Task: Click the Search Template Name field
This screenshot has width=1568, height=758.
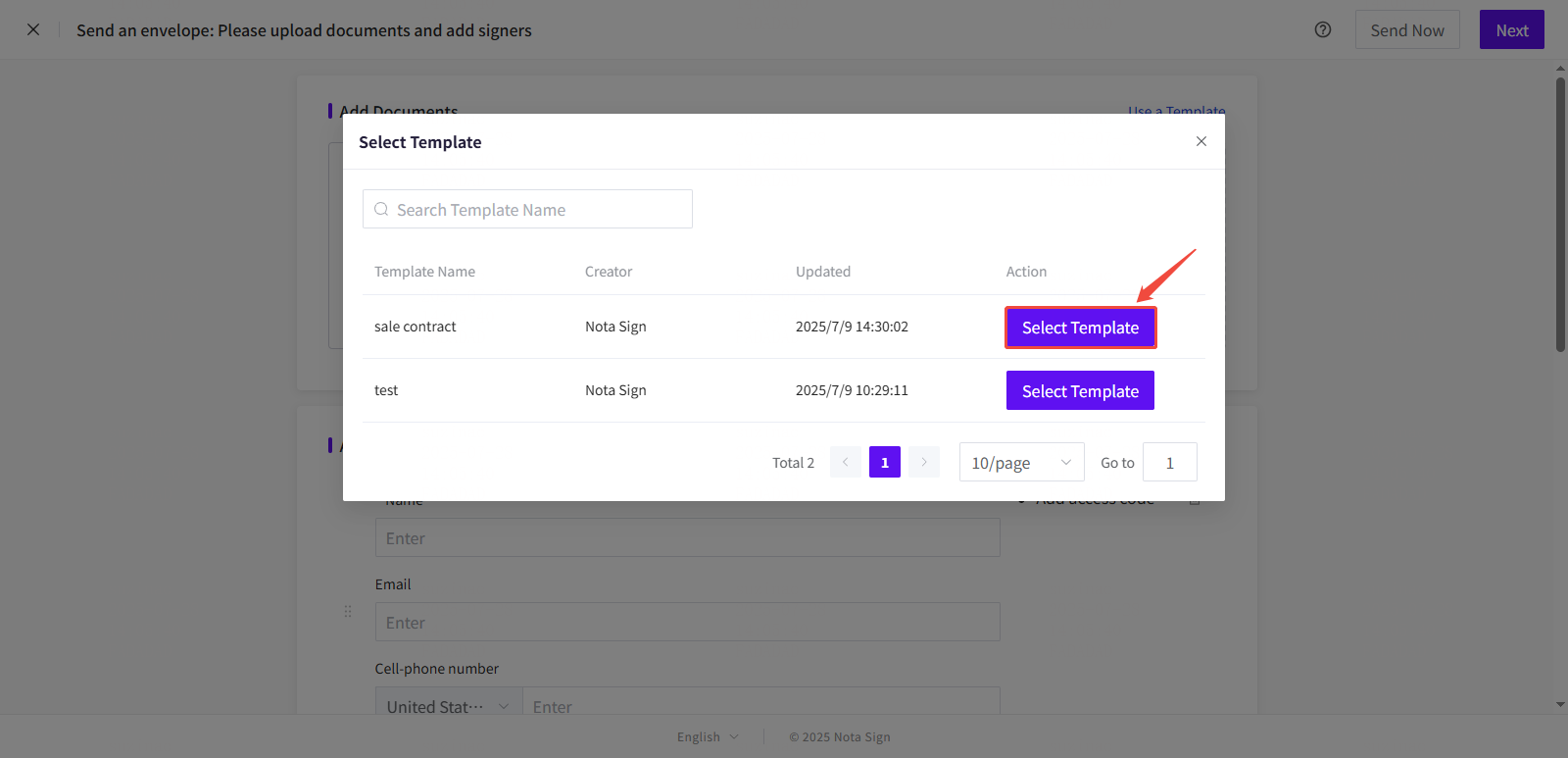Action: (539, 210)
